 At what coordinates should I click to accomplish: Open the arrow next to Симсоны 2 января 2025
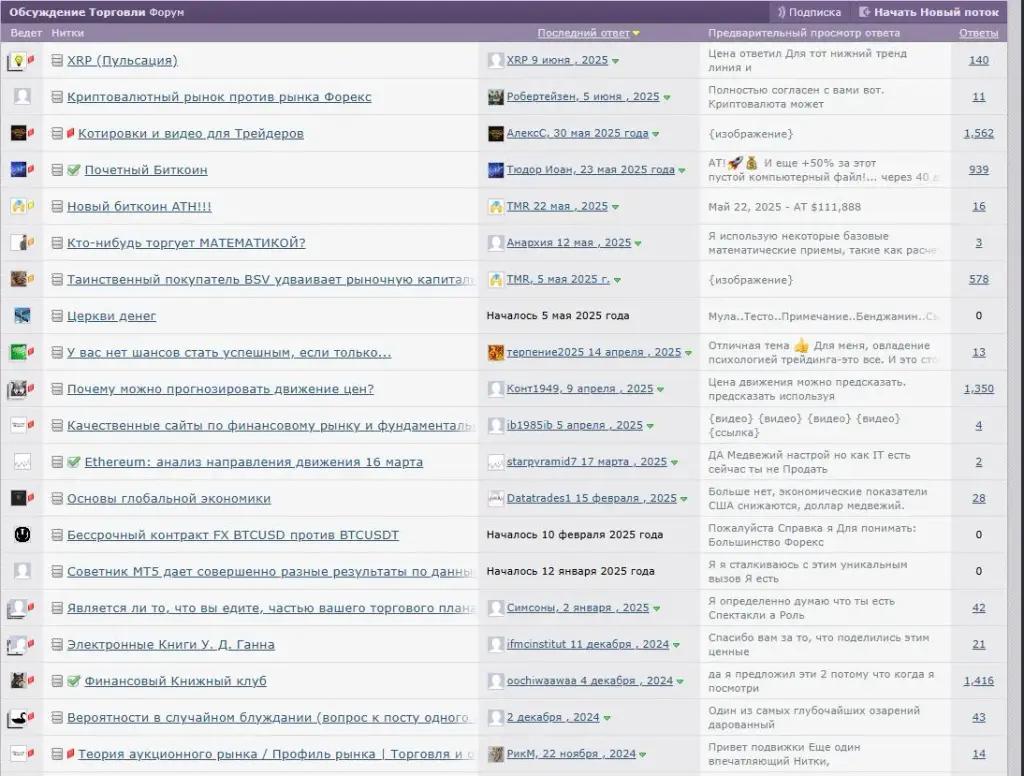656,609
